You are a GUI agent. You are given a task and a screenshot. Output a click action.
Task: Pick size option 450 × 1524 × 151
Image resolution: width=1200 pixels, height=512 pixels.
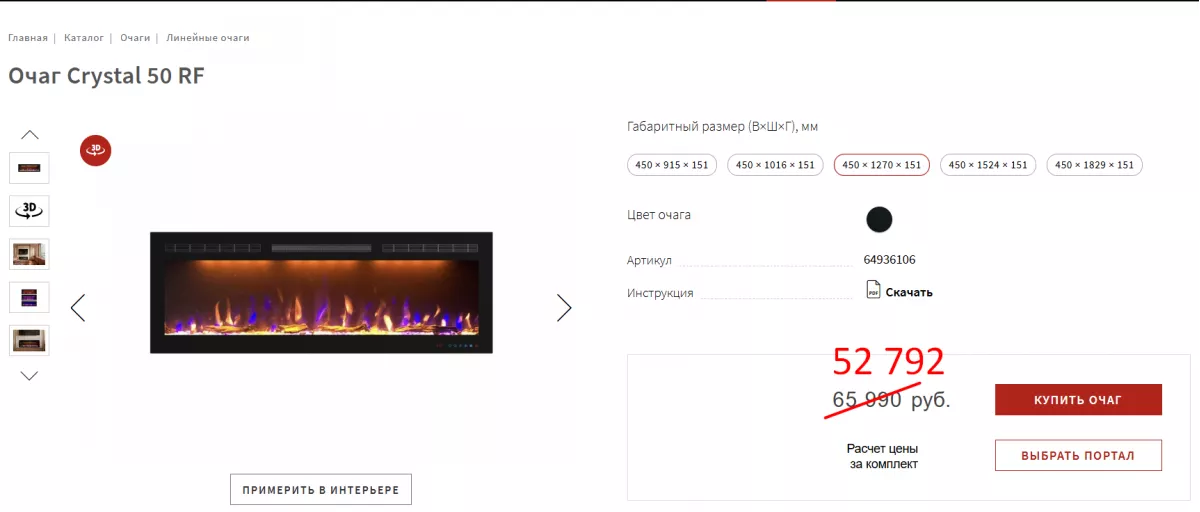pyautogui.click(x=988, y=165)
